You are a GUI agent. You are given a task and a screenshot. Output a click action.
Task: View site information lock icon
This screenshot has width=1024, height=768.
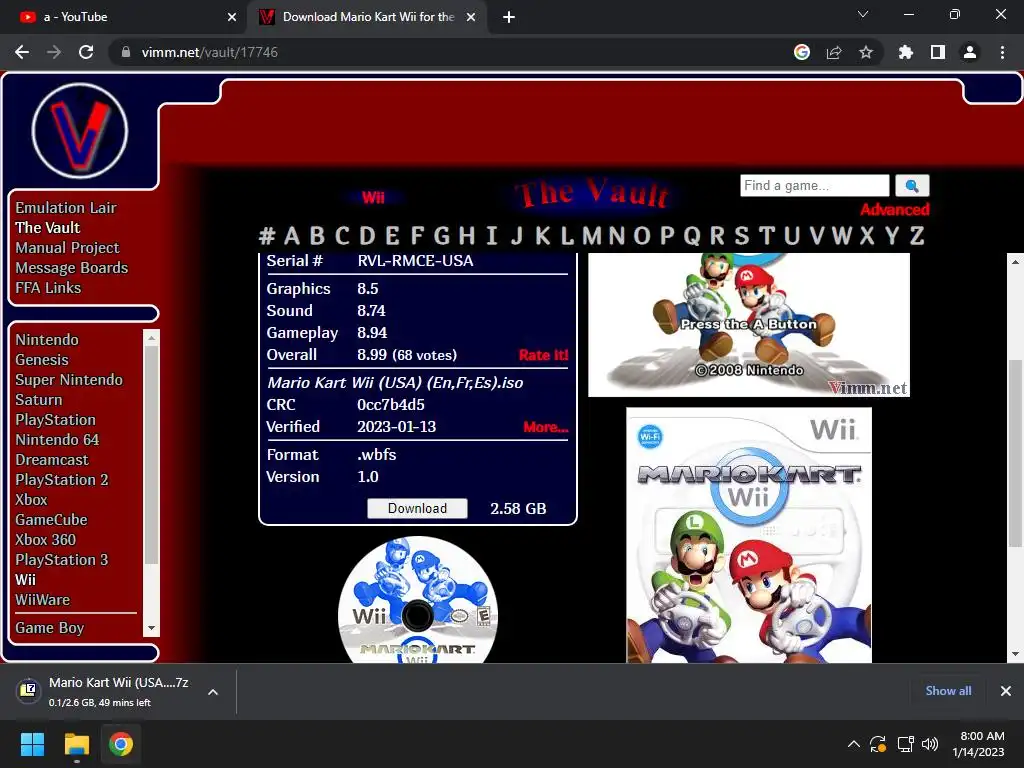point(126,52)
